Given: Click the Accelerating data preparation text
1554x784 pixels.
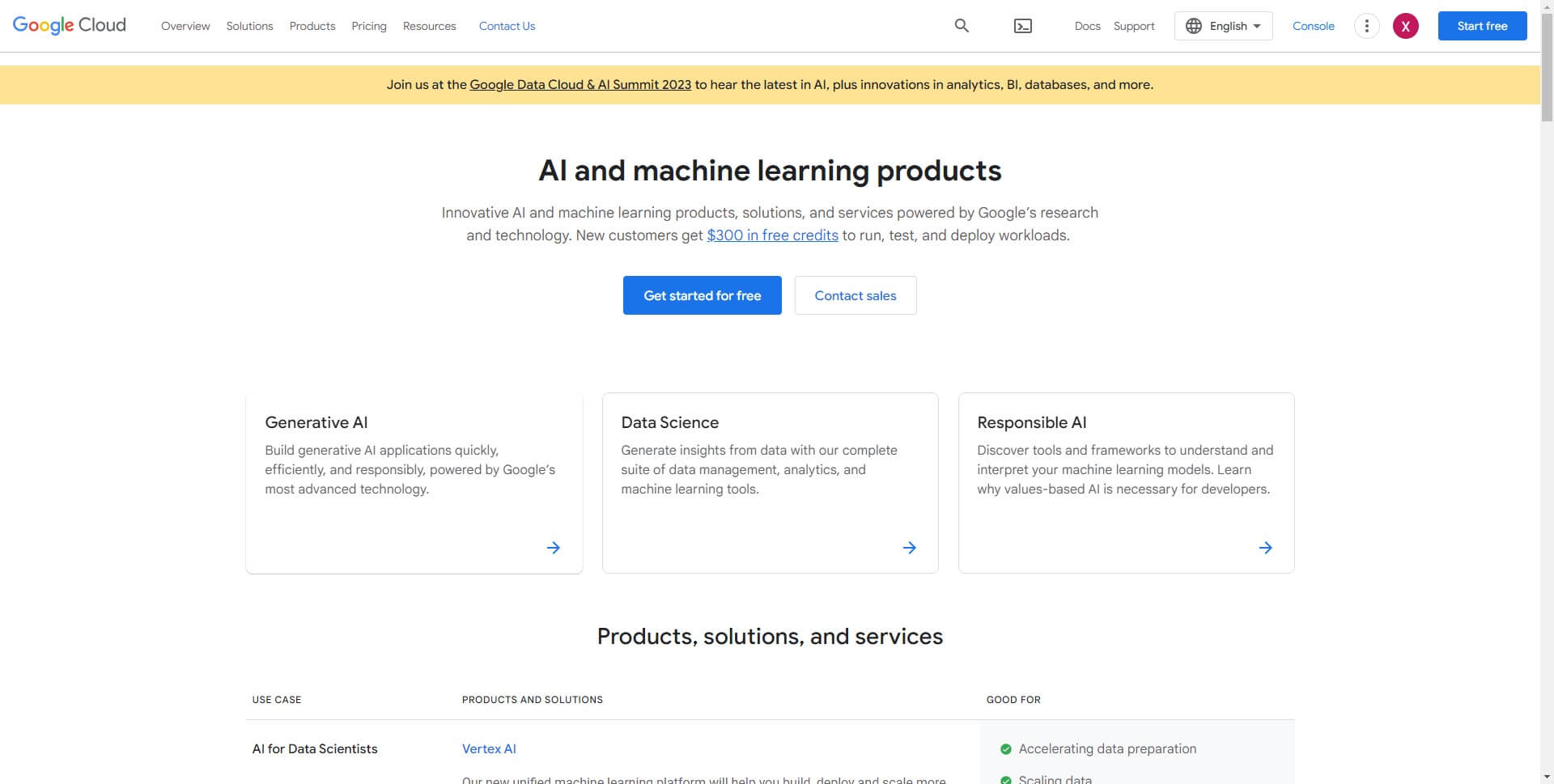Looking at the screenshot, I should pyautogui.click(x=1107, y=749).
